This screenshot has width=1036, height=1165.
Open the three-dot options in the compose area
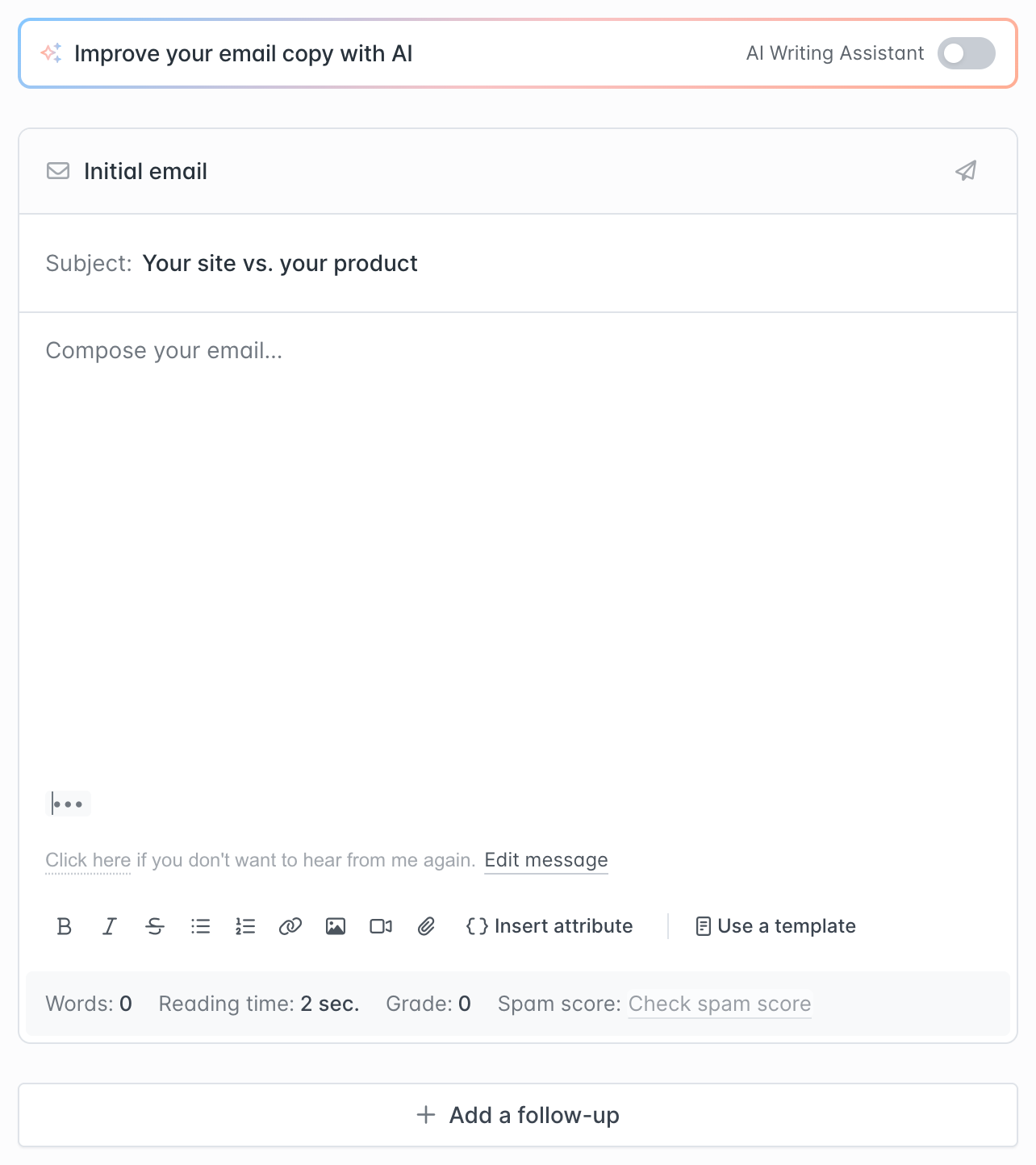[69, 804]
